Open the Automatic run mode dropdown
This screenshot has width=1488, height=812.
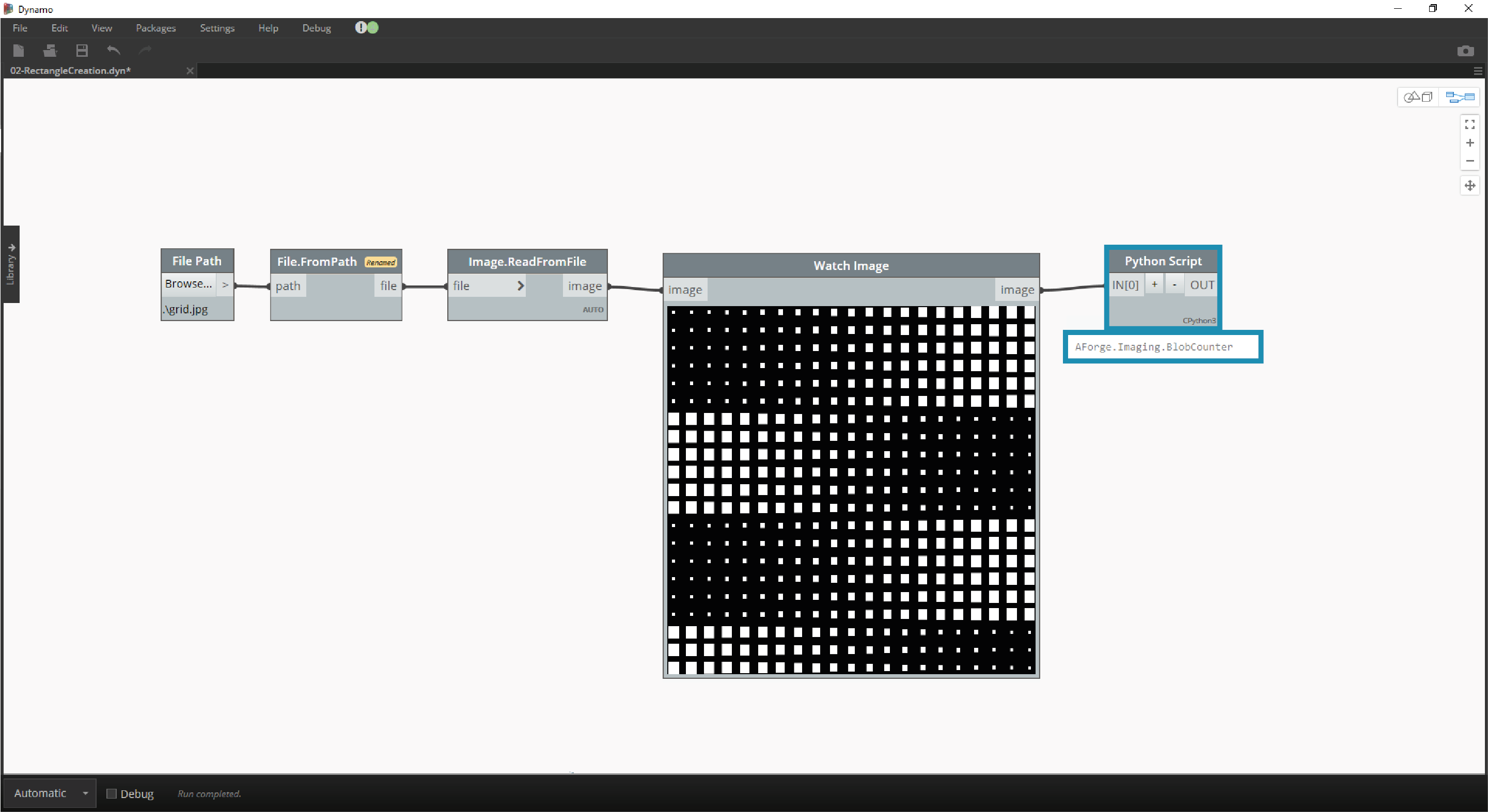tap(86, 793)
